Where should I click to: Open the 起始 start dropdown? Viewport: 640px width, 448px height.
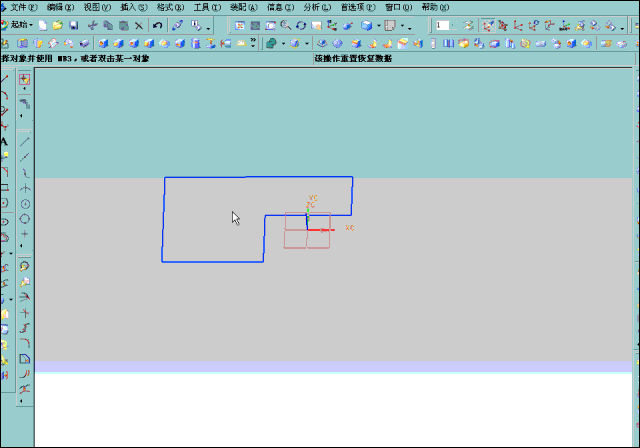(17, 25)
